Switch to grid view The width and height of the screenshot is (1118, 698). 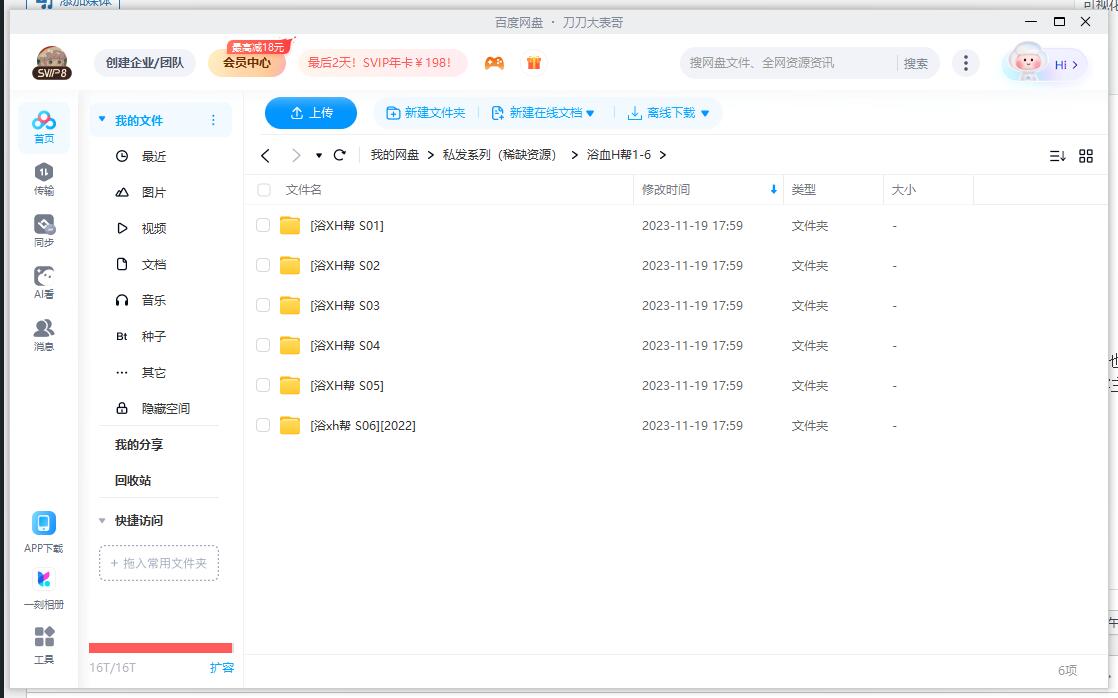tap(1086, 156)
